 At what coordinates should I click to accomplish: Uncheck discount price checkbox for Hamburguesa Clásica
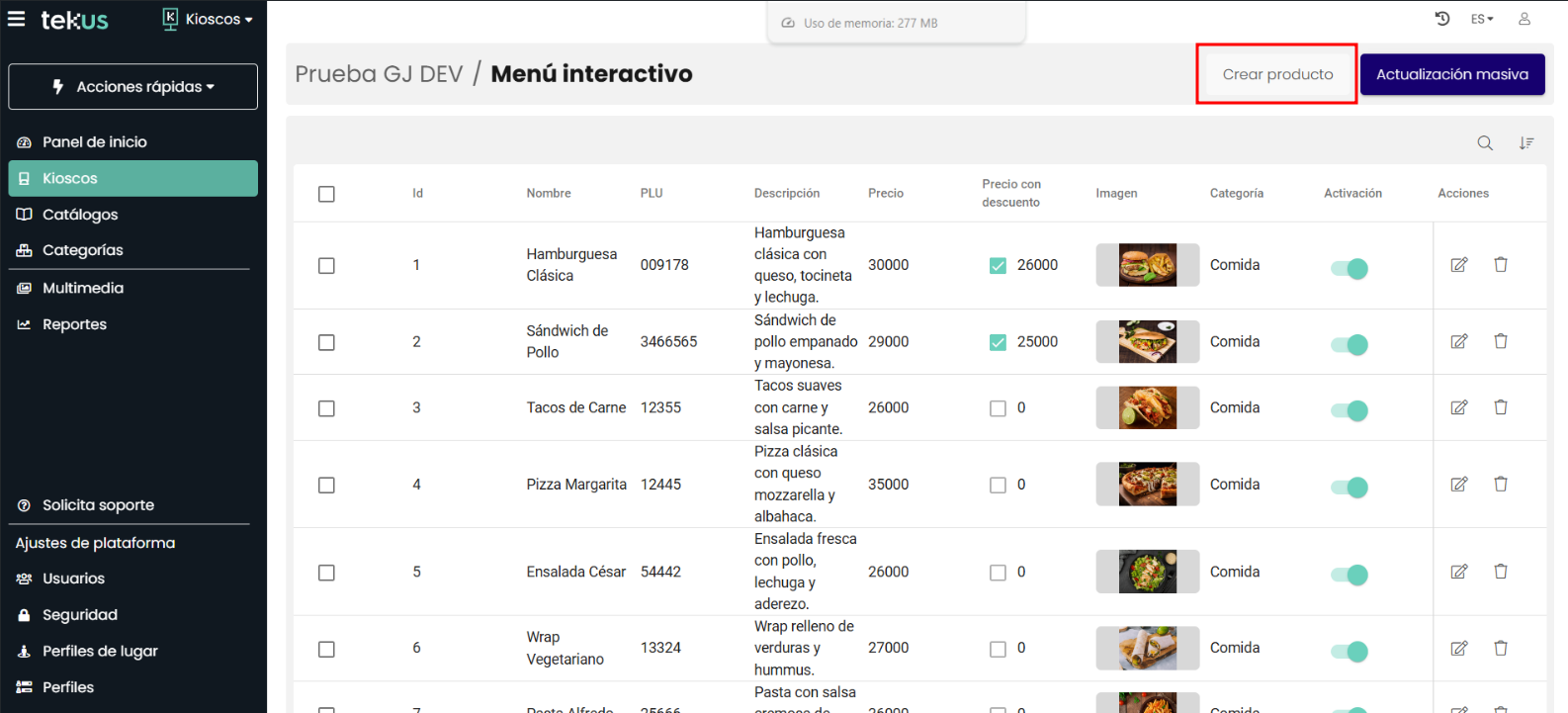coord(998,265)
